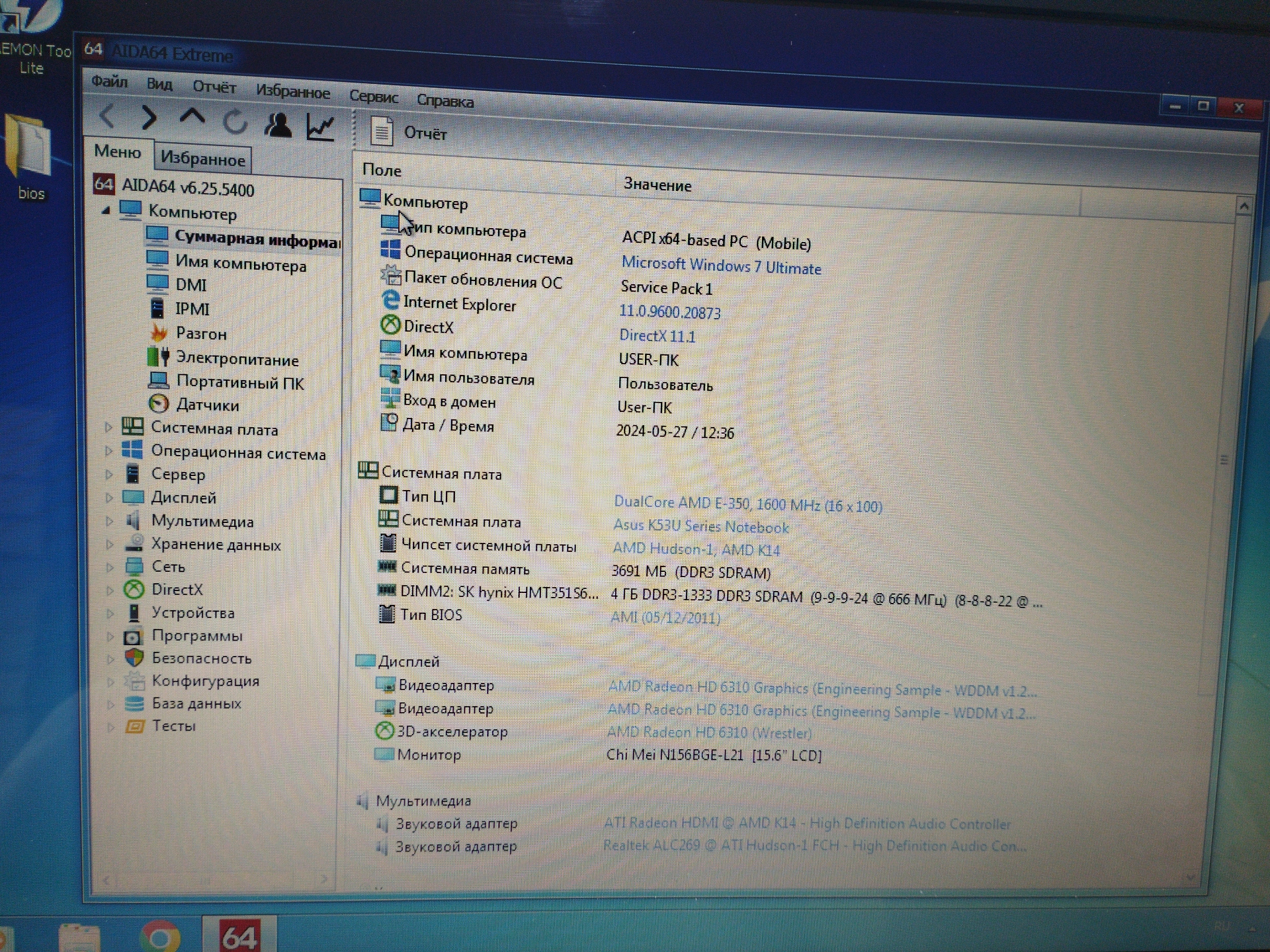Screen dimensions: 1270x952
Task: Click the Refresh icon in toolbar
Action: coord(235,122)
